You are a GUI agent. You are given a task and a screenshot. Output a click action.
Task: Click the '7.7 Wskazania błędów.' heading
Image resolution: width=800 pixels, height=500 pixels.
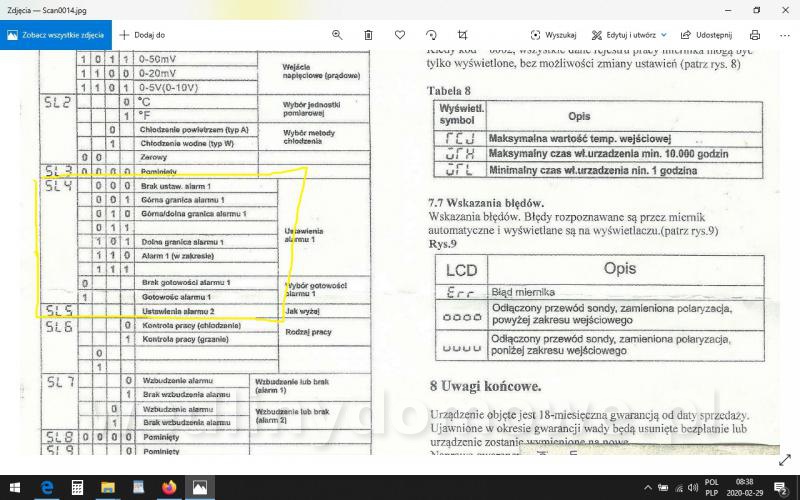[x=486, y=203]
